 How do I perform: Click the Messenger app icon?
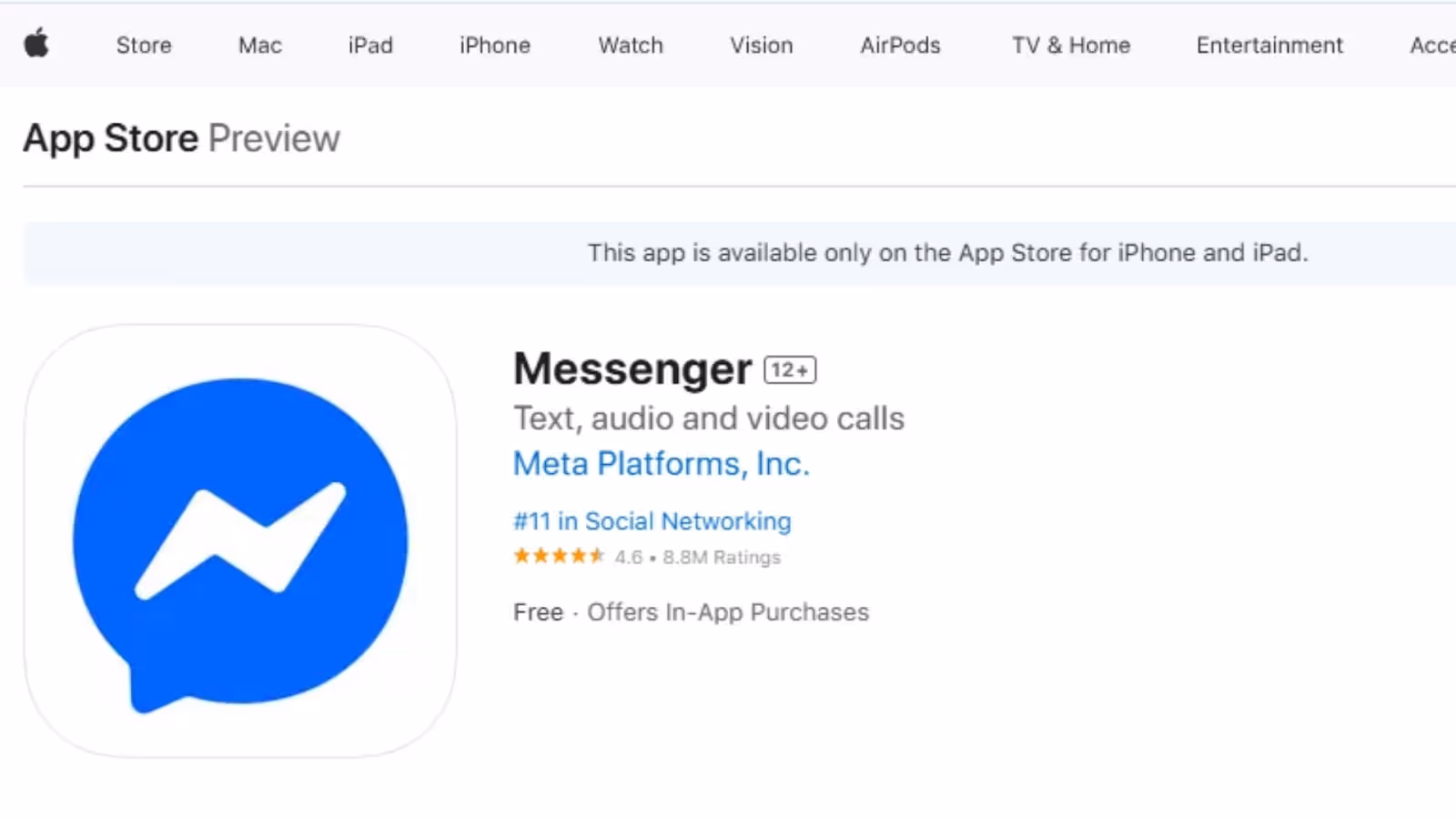240,541
